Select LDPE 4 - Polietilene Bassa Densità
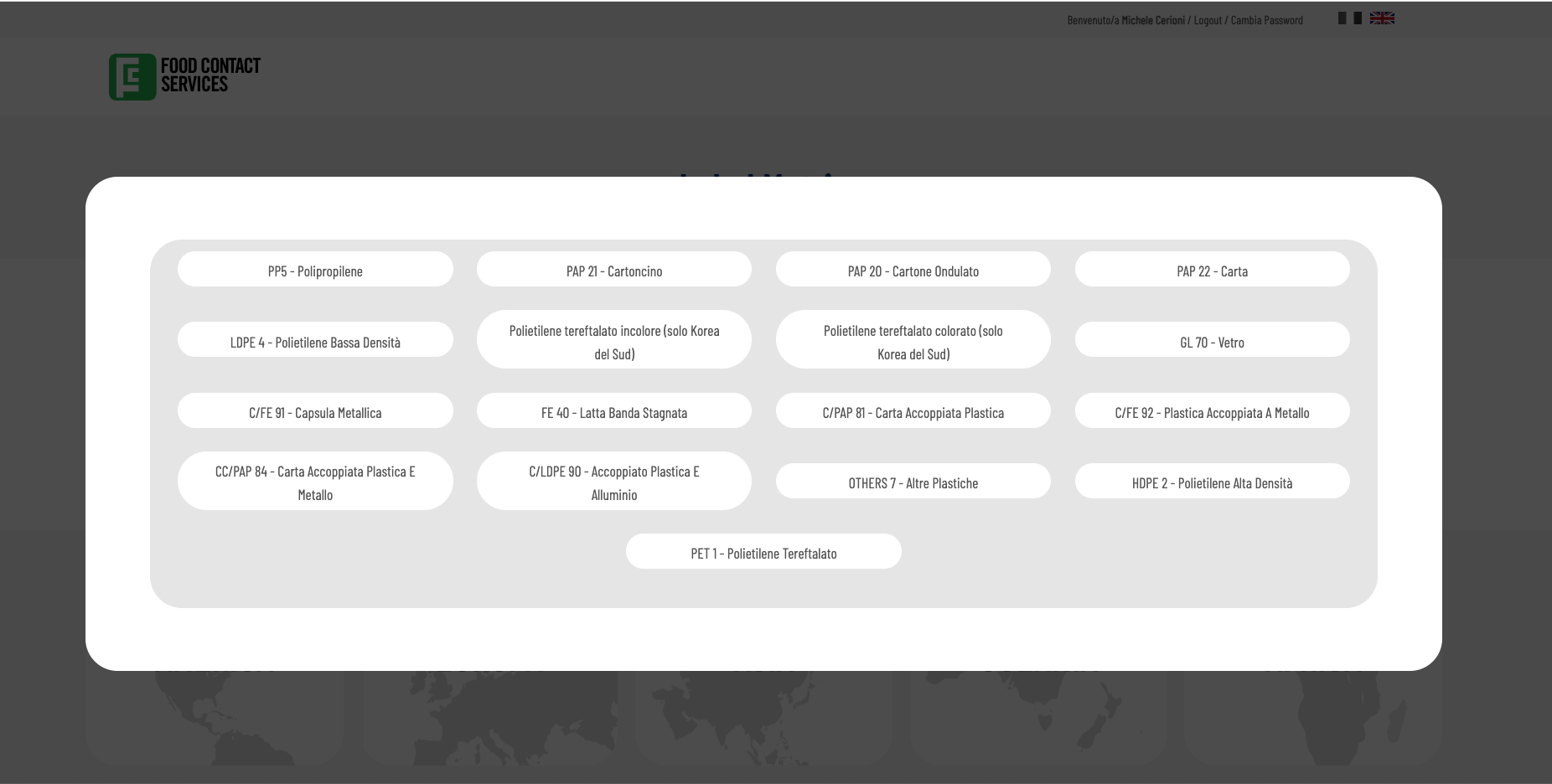 [x=315, y=340]
